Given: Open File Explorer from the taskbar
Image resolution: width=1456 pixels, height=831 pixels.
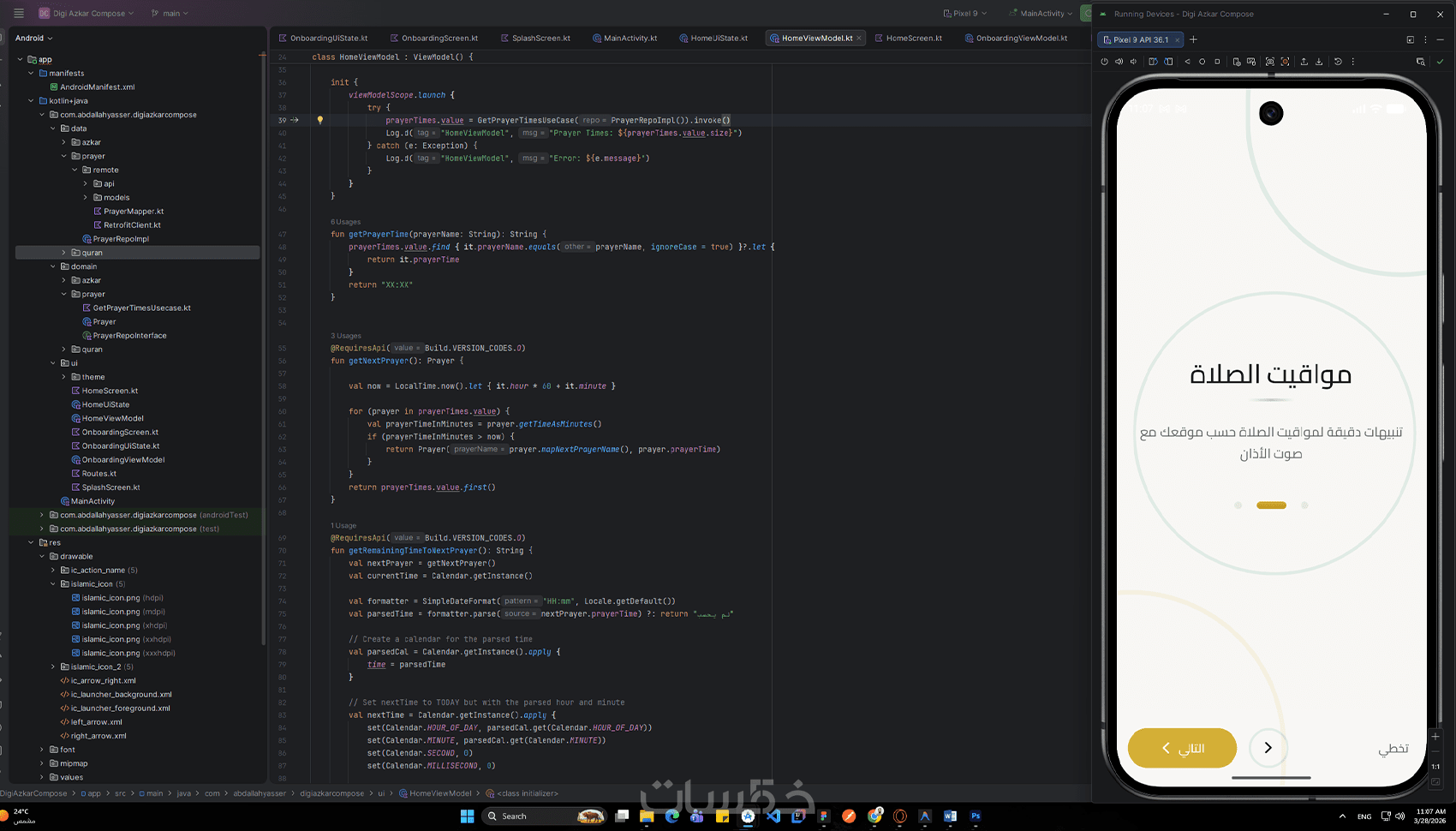Looking at the screenshot, I should click(647, 816).
